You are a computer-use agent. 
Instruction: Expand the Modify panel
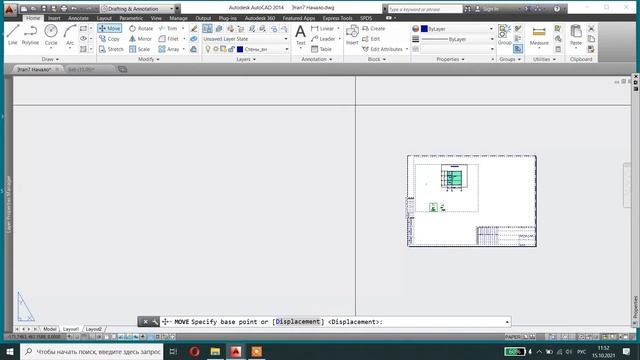pyautogui.click(x=149, y=59)
